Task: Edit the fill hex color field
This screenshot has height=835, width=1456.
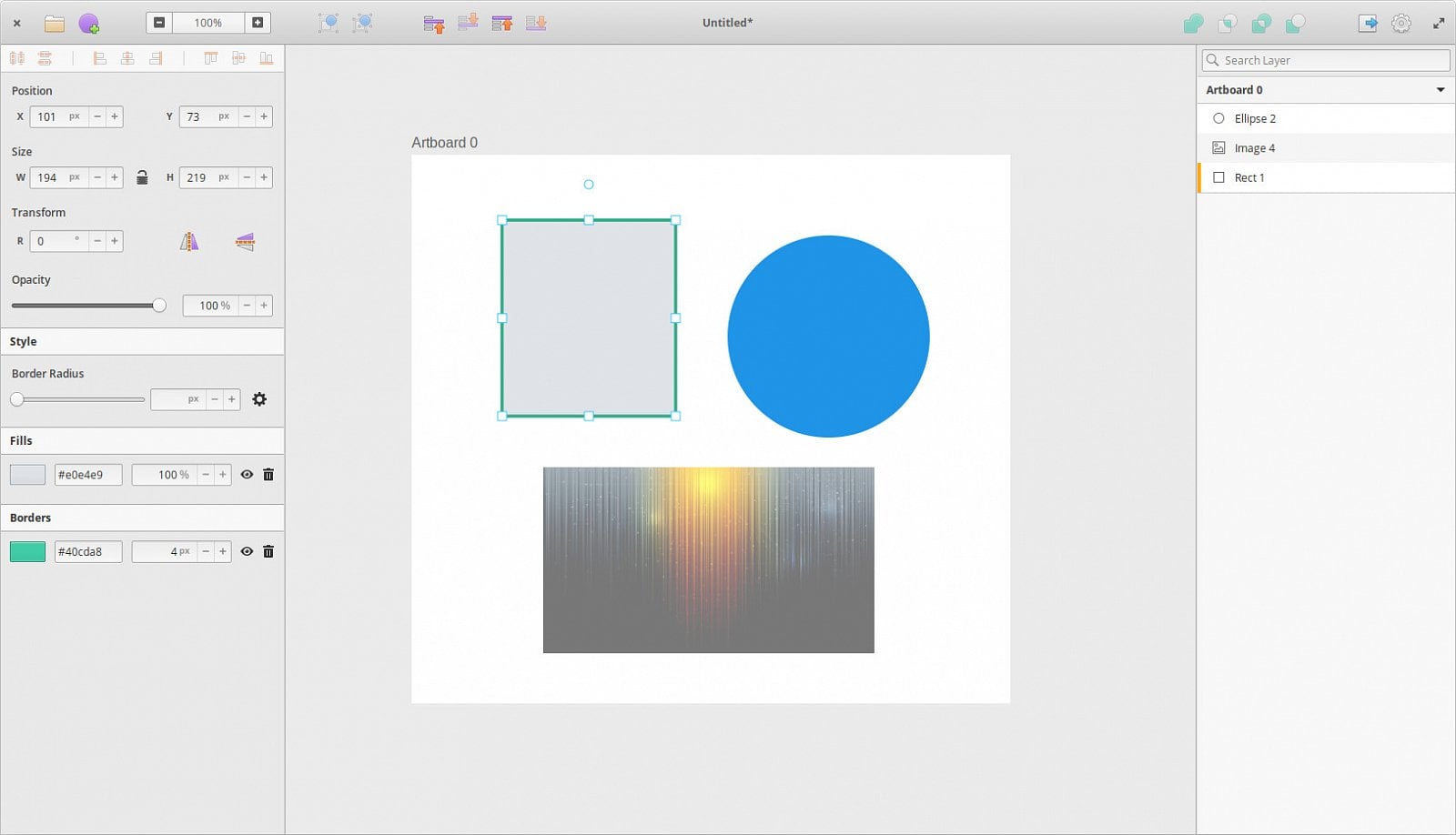Action: pyautogui.click(x=88, y=475)
